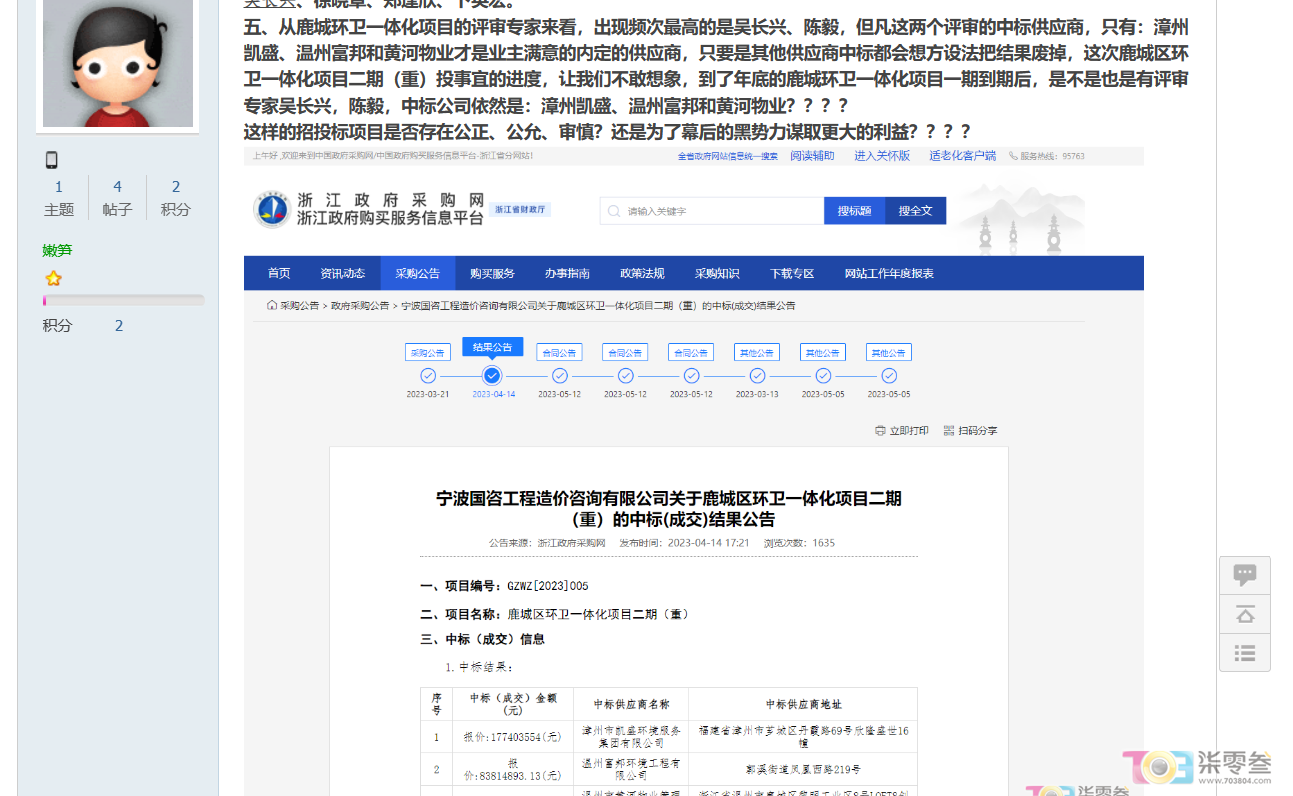Click the mobile phone icon under avatar
The image size is (1293, 796).
pyautogui.click(x=52, y=160)
